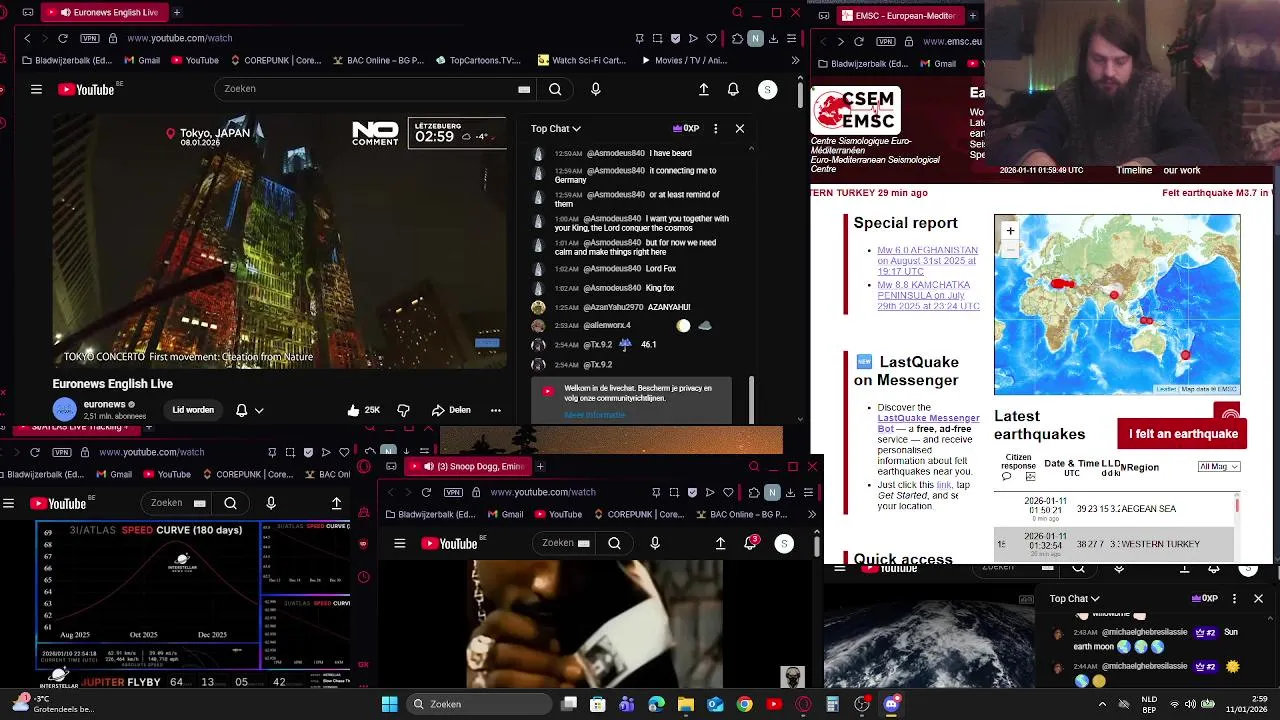
Task: Select the EMSC - European-Mediter tab
Action: 900,15
